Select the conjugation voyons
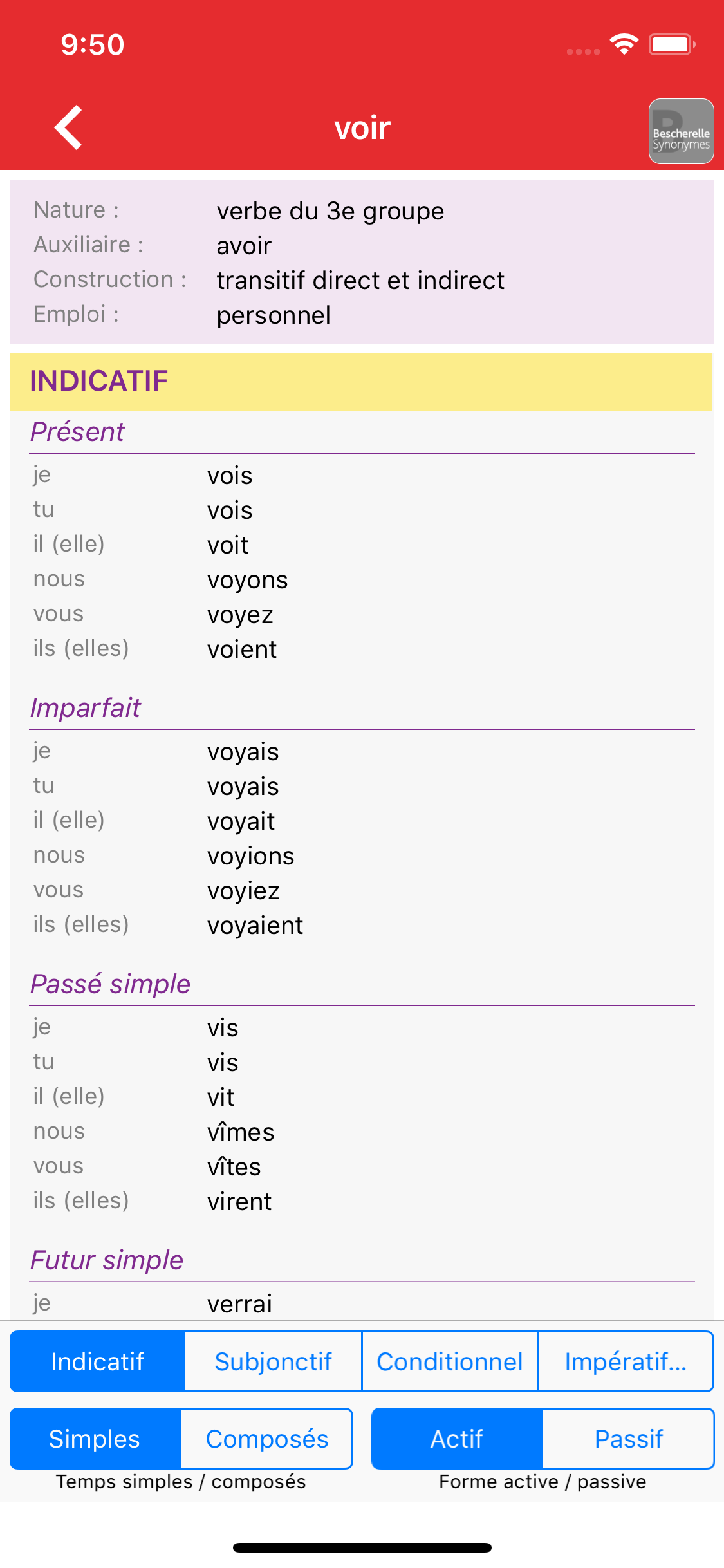The image size is (724, 1568). [x=247, y=579]
